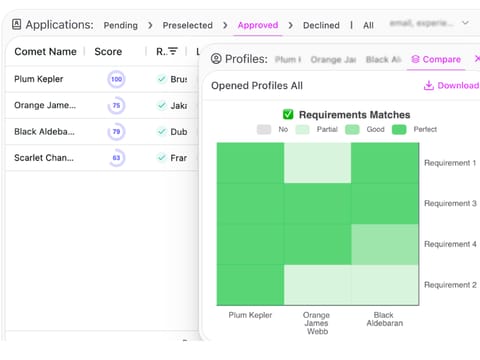Click the Perfect legend swatch
This screenshot has width=480, height=360.
pyautogui.click(x=399, y=129)
